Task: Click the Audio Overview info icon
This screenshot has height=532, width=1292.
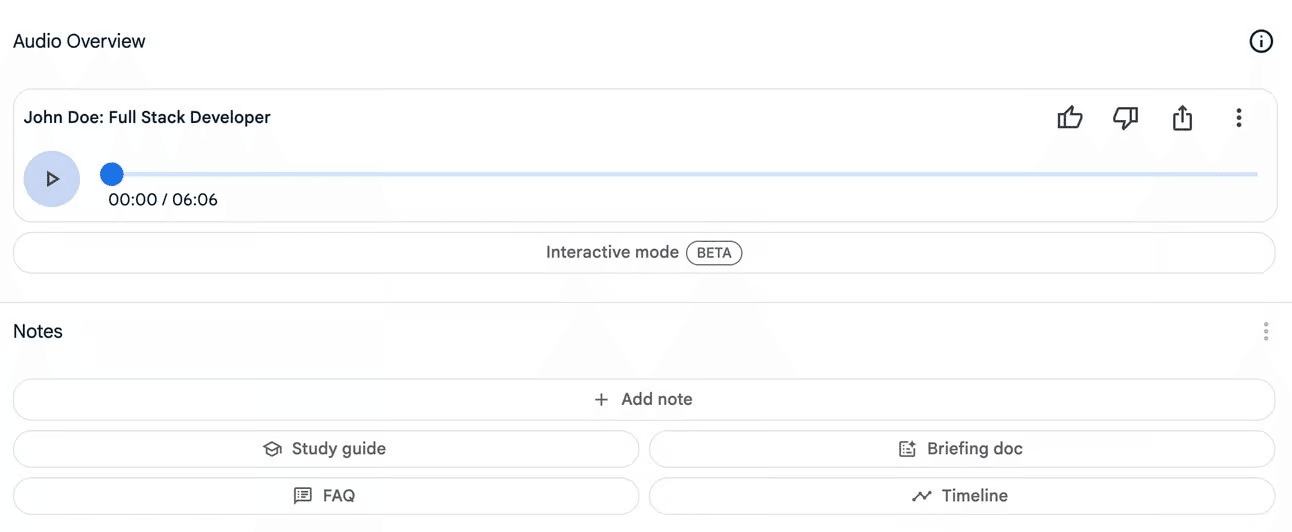Action: pos(1261,41)
